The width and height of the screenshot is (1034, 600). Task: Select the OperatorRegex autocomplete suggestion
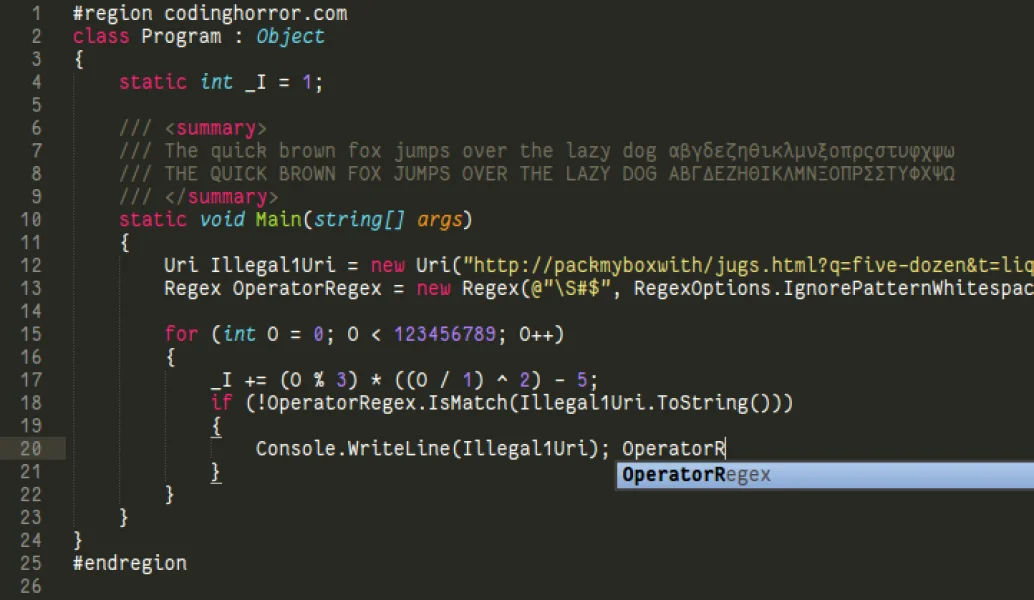point(825,475)
